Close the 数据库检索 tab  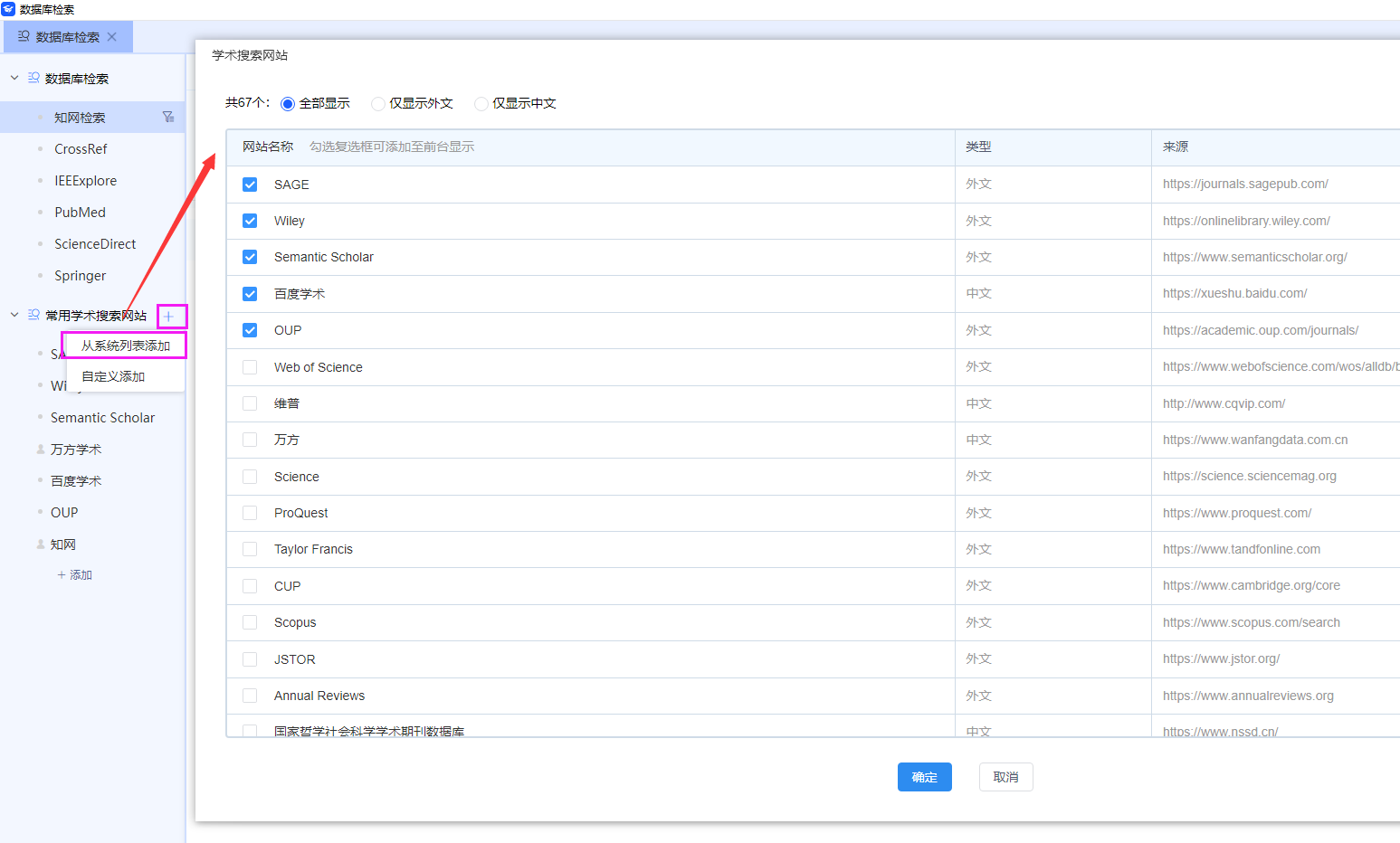coord(112,37)
